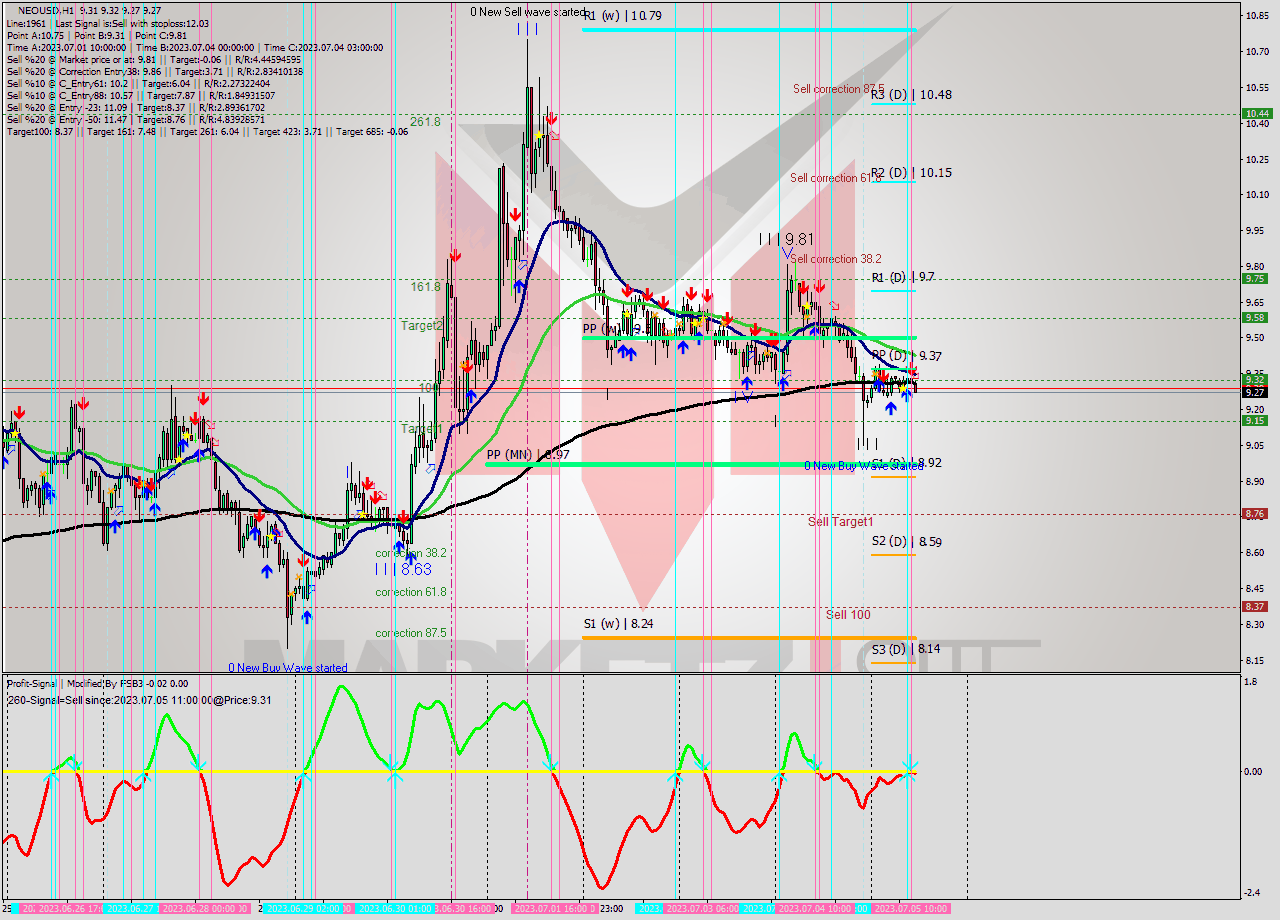This screenshot has width=1280, height=920.
Task: Click the '261.8' Fibonacci extension label
Action: click(x=425, y=121)
